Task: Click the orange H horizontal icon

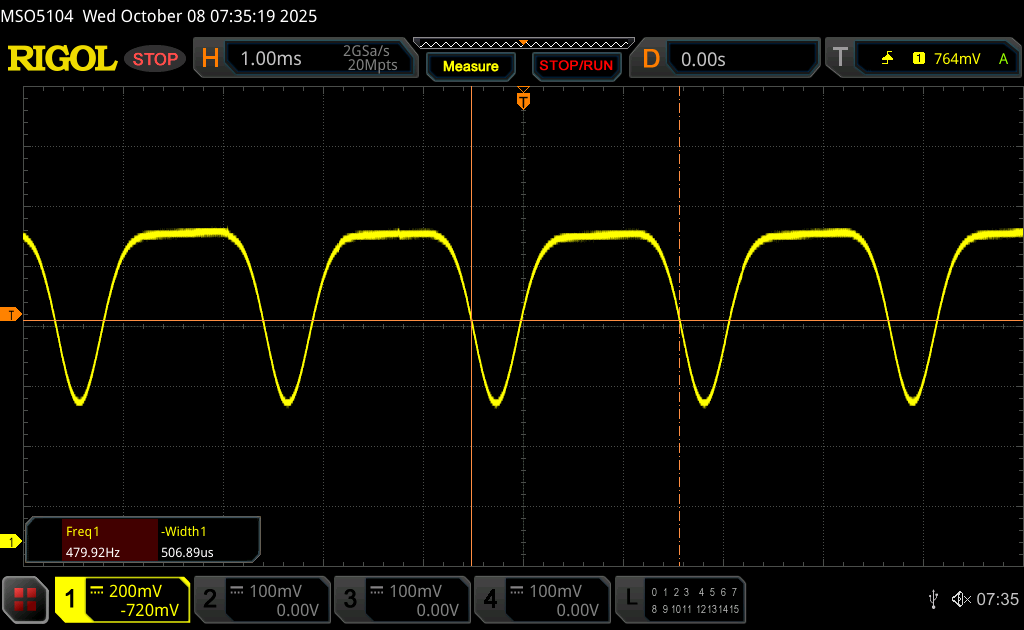Action: click(210, 59)
